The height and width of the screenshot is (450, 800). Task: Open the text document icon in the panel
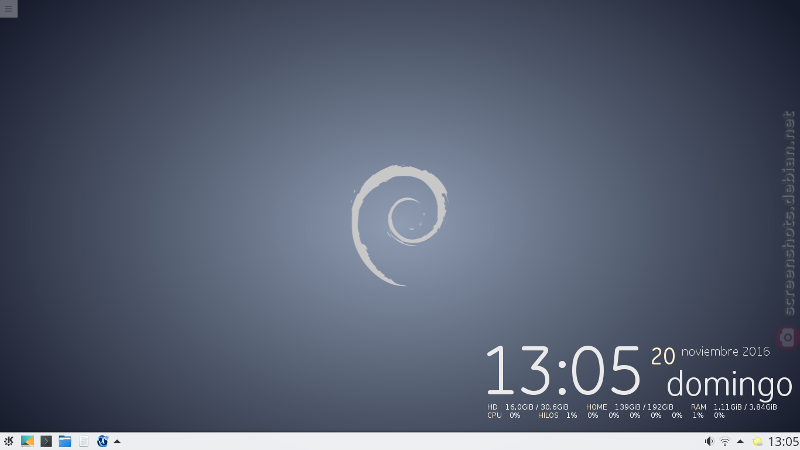coord(84,441)
